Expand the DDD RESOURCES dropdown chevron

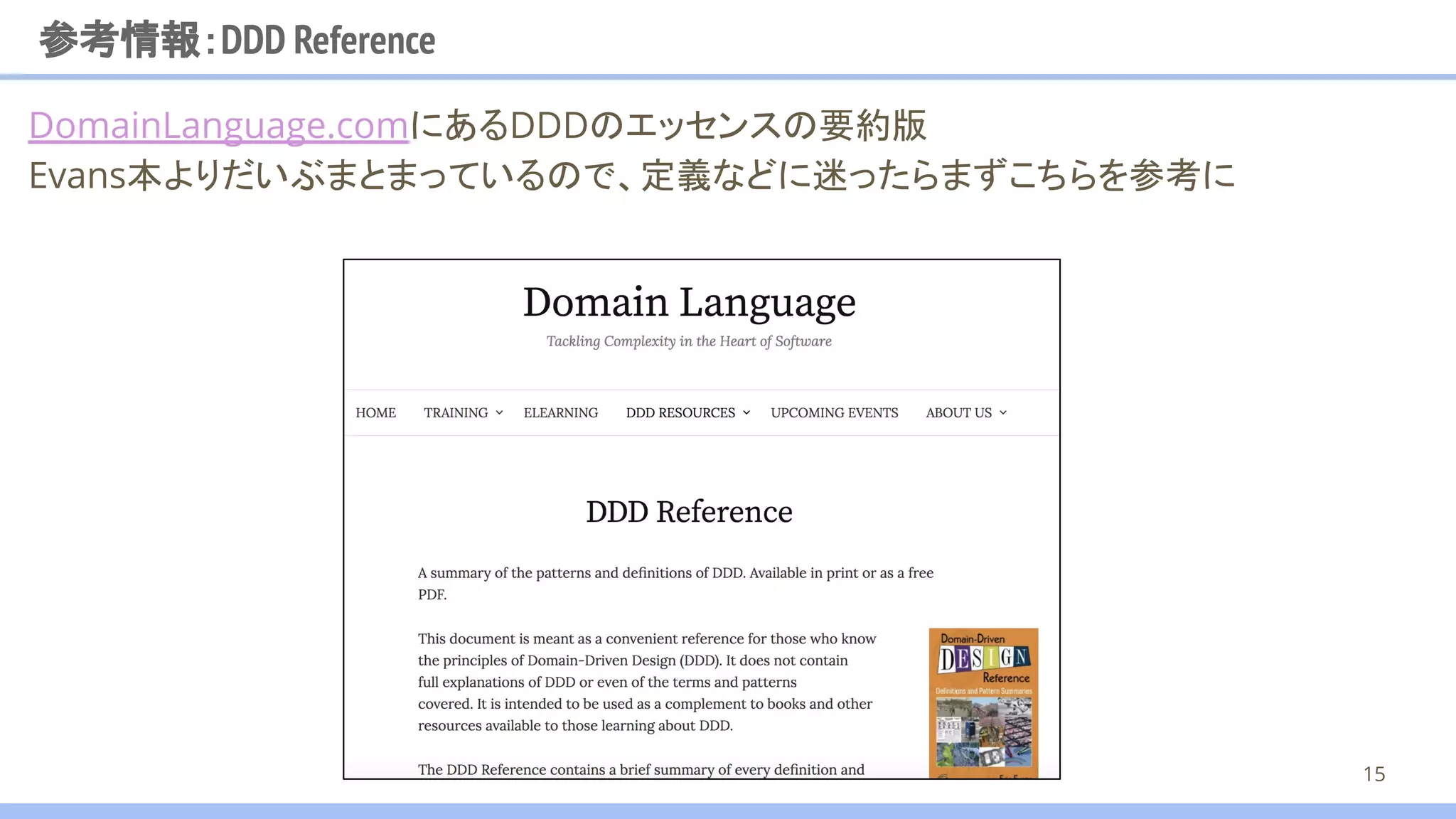point(746,413)
